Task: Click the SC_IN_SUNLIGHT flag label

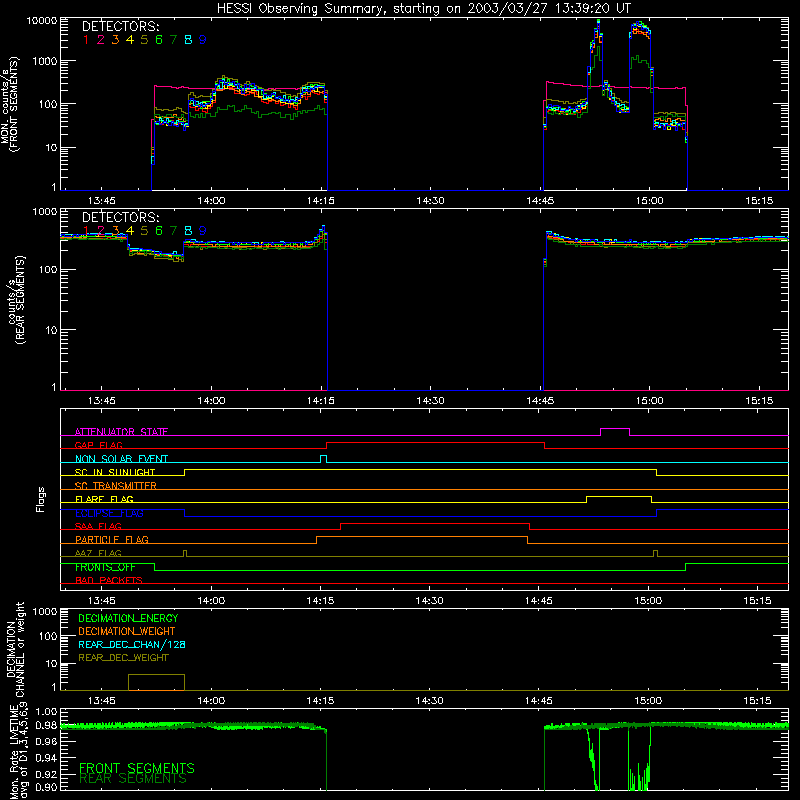Action: click(115, 472)
